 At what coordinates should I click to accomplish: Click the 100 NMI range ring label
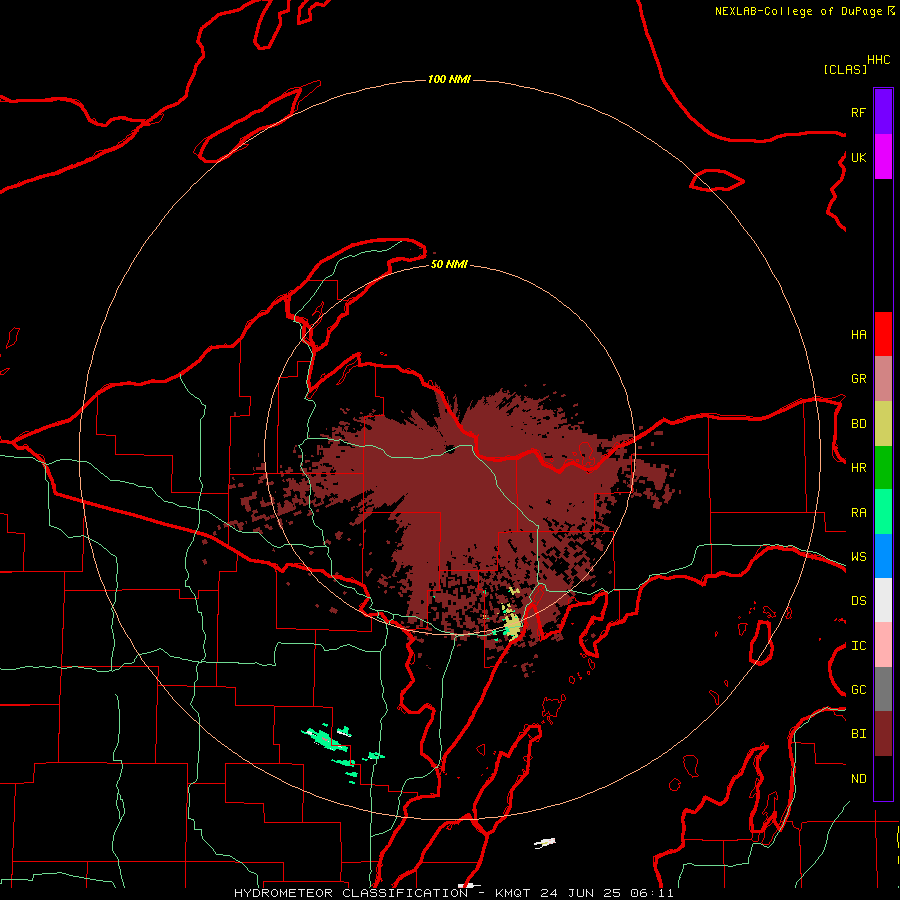(449, 79)
